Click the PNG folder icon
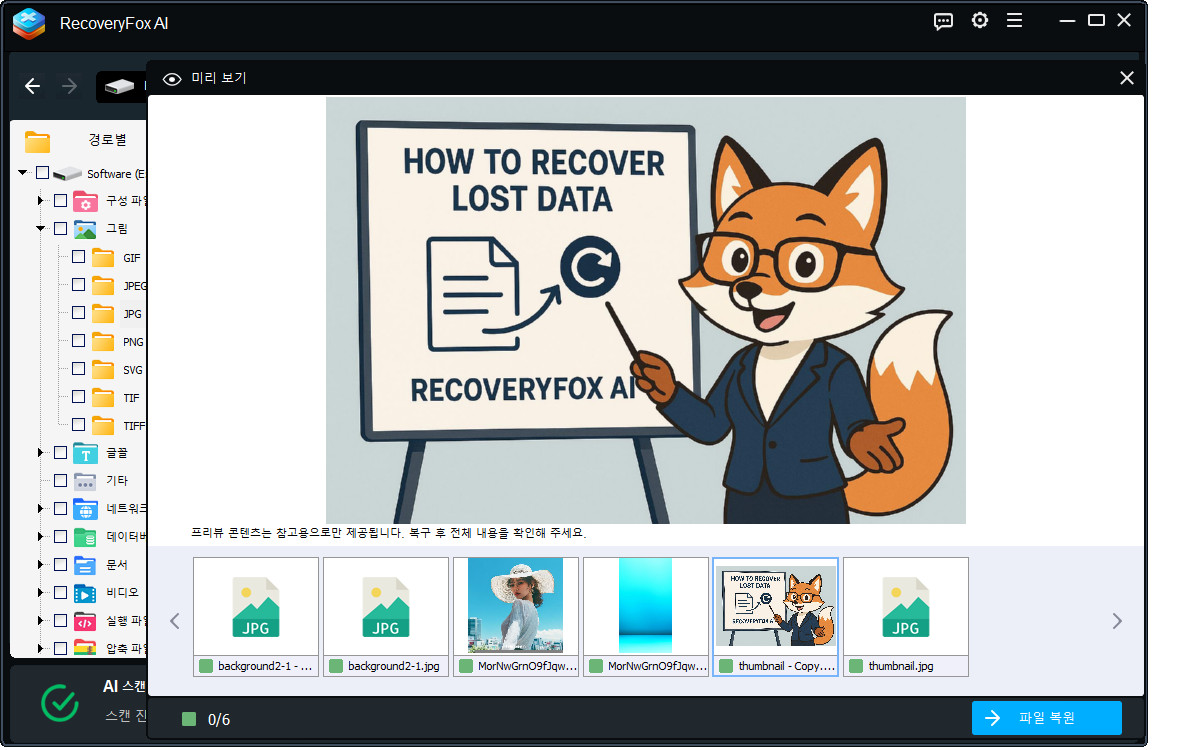Viewport: 1200px width, 750px height. (103, 342)
